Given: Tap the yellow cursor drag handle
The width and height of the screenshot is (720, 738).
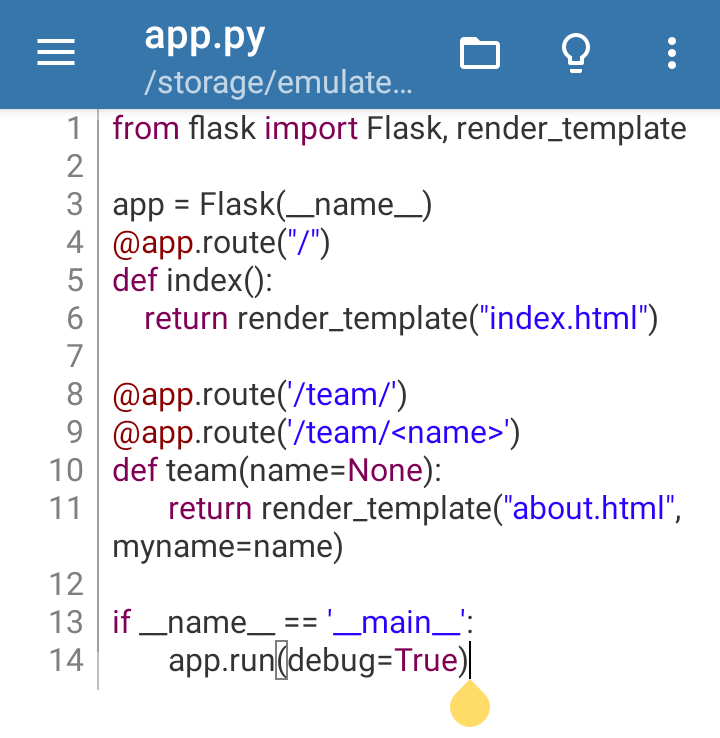Looking at the screenshot, I should click(x=470, y=703).
